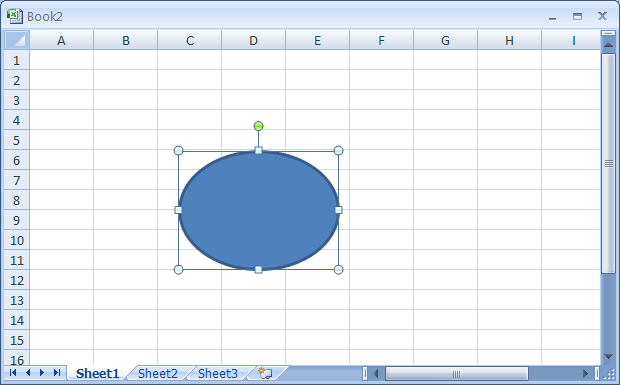Screen dimensions: 620x385
Task: Select column B header
Action: coord(126,40)
